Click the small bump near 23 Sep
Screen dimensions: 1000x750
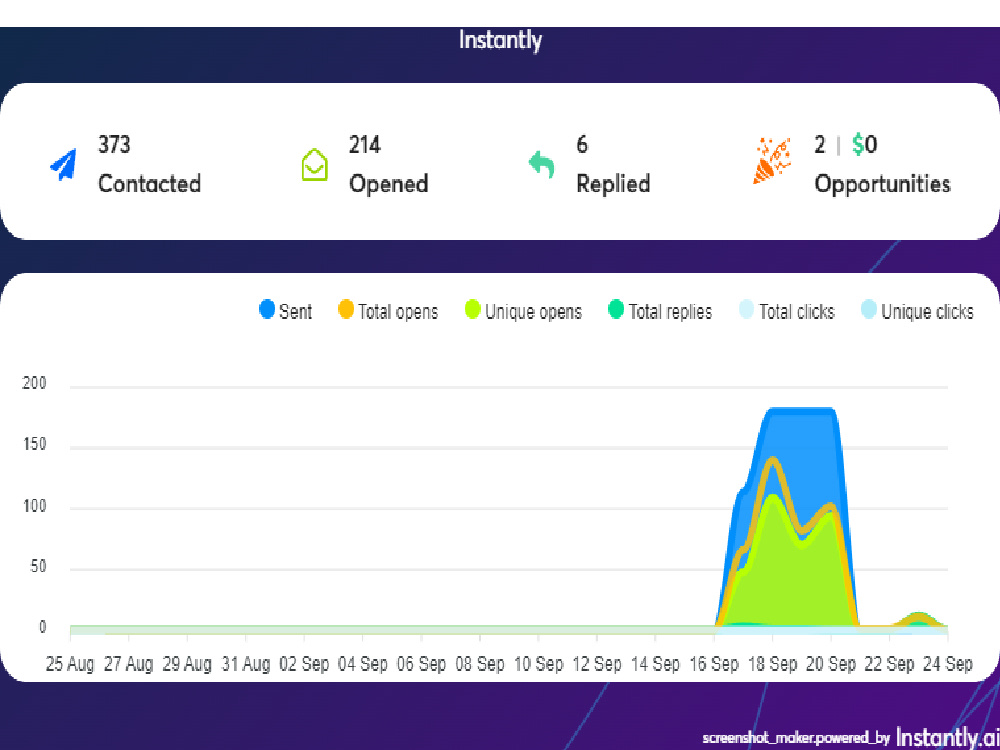pyautogui.click(x=917, y=620)
